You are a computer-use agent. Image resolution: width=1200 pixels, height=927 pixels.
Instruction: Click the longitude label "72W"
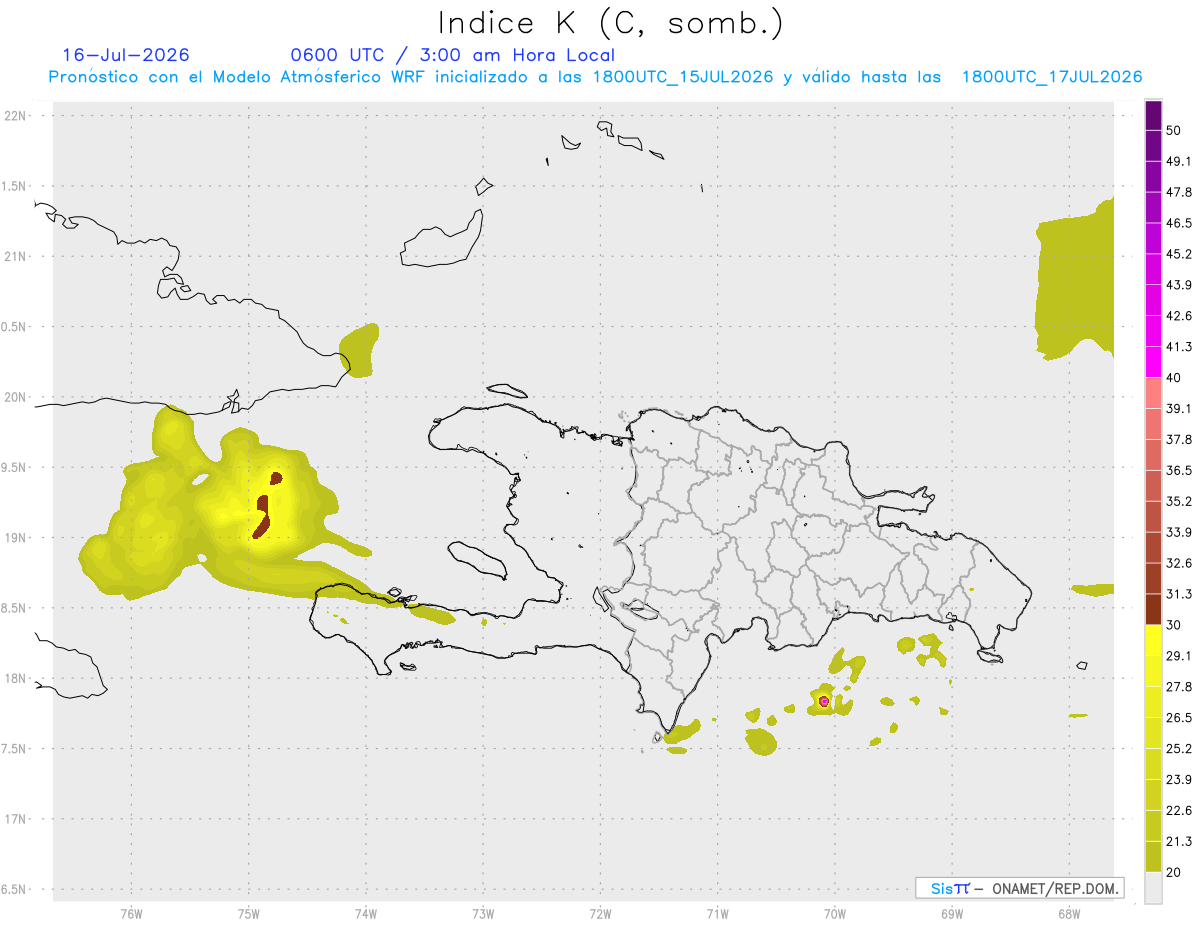(600, 915)
